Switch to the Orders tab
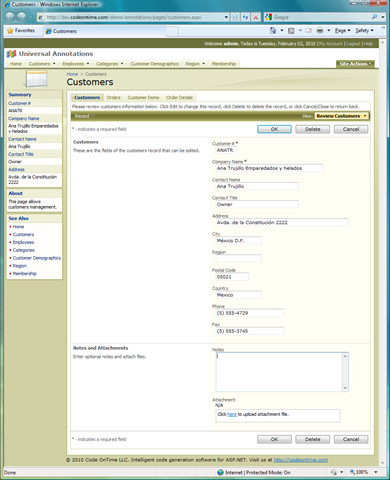 113,97
